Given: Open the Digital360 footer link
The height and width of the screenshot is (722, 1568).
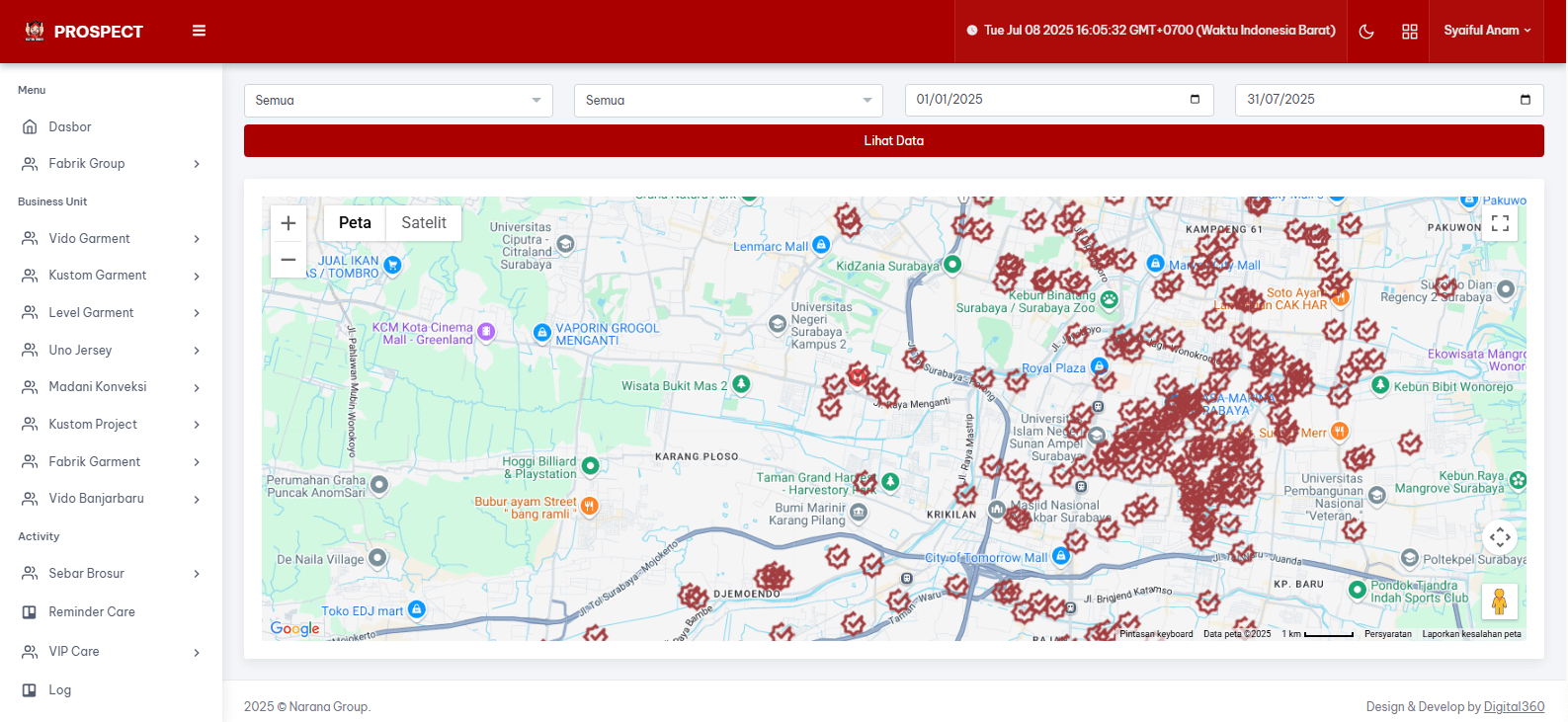Looking at the screenshot, I should [1514, 707].
